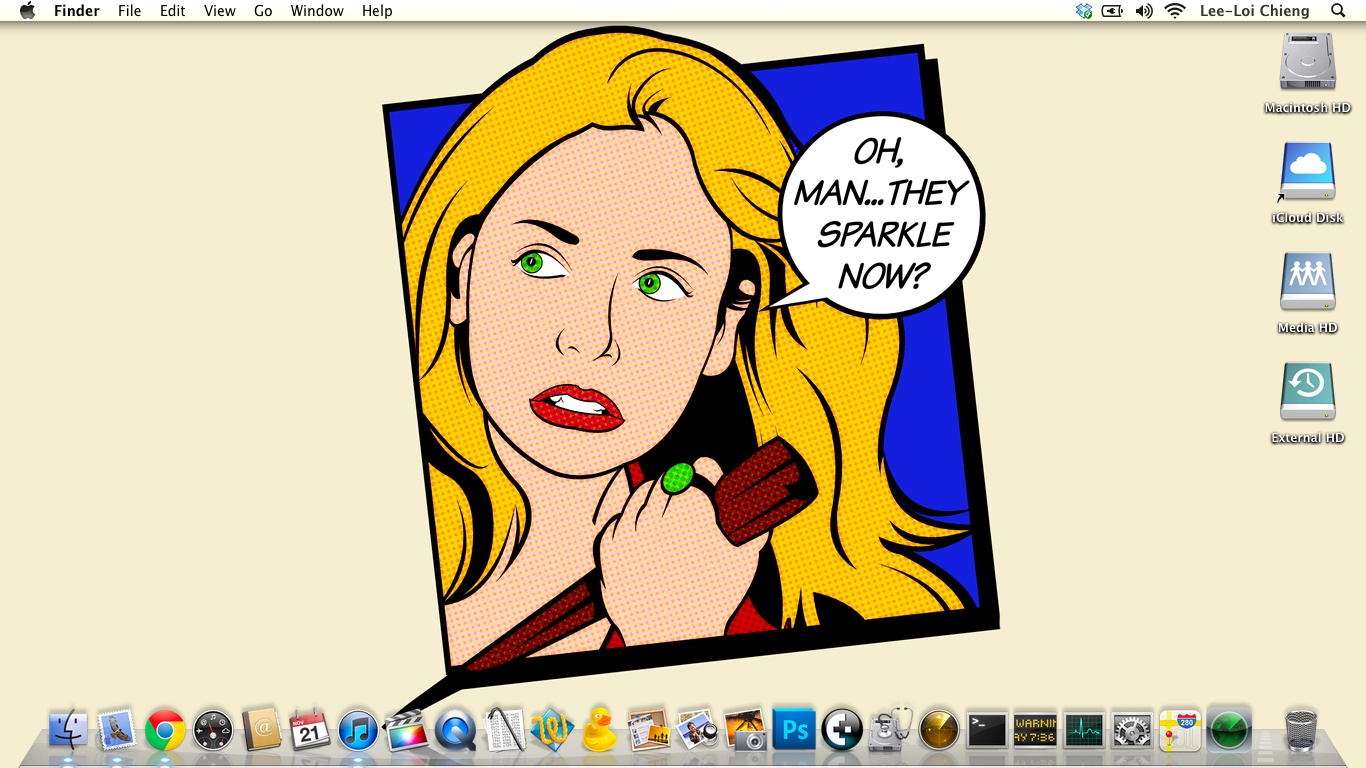Open the Edit menu
Screen dimensions: 1366x768
coord(172,11)
